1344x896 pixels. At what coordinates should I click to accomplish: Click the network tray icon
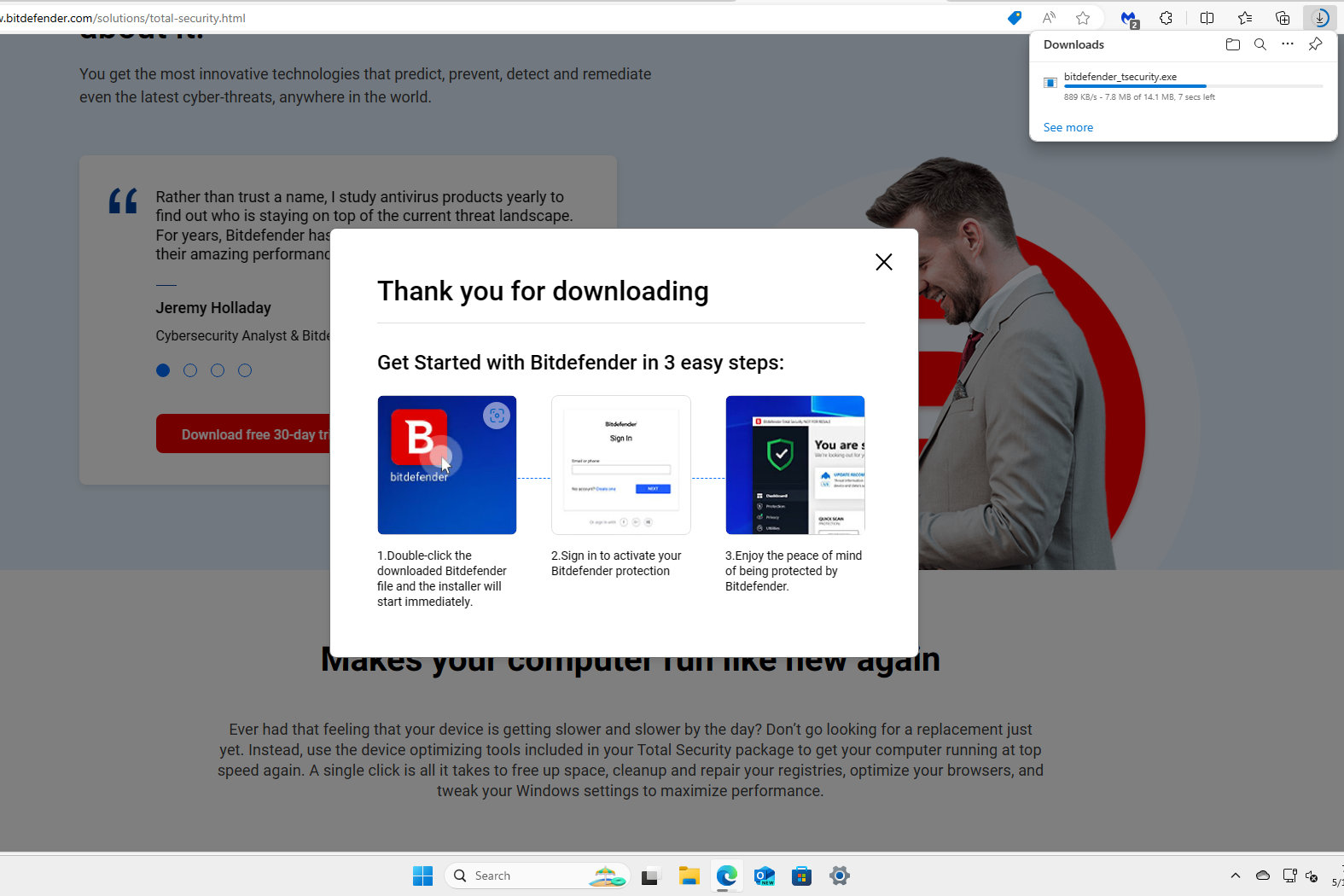(x=1289, y=876)
